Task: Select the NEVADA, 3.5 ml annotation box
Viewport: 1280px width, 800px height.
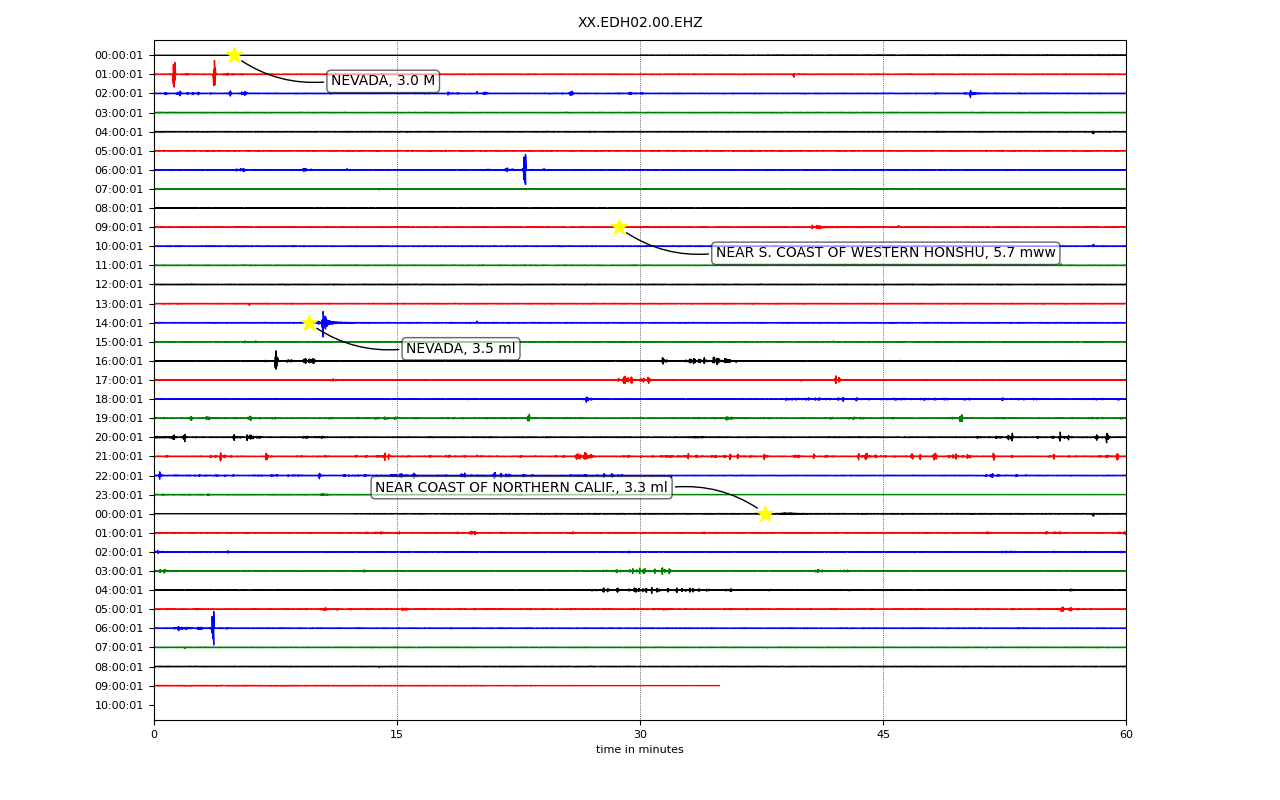Action: click(460, 349)
